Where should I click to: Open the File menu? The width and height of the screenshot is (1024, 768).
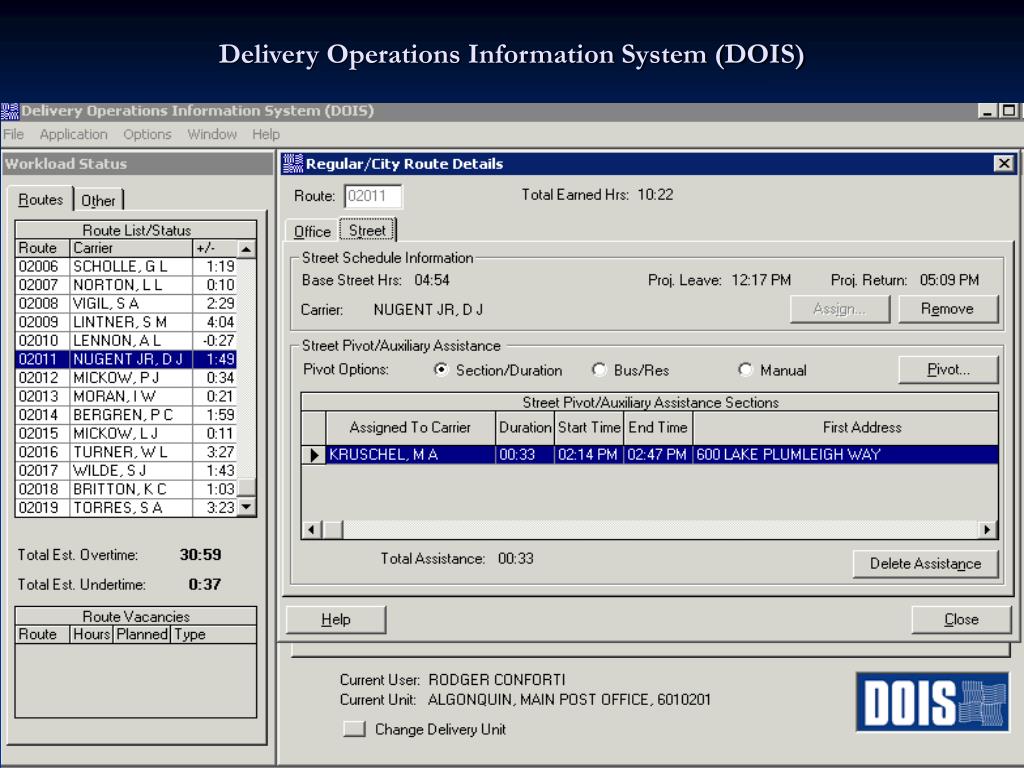tap(13, 135)
